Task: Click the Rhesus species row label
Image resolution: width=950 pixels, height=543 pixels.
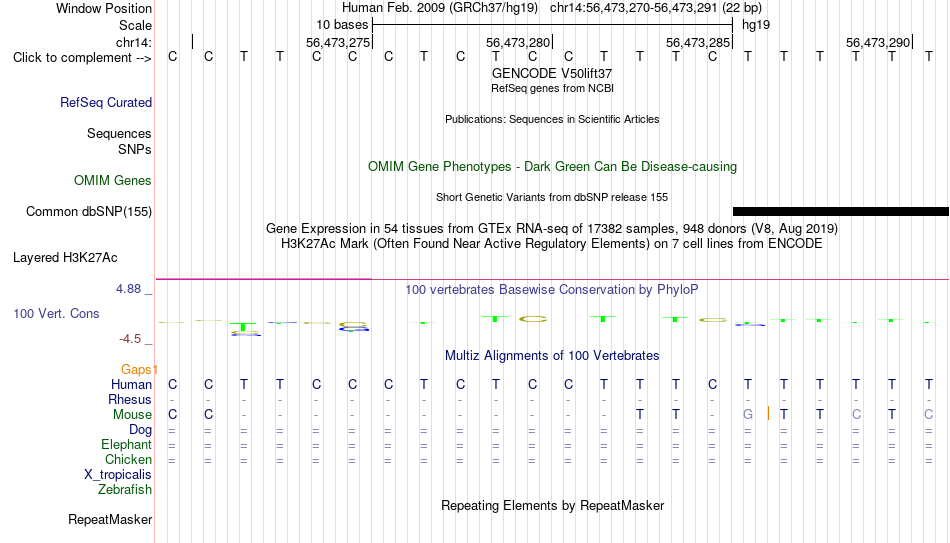Action: tap(130, 400)
